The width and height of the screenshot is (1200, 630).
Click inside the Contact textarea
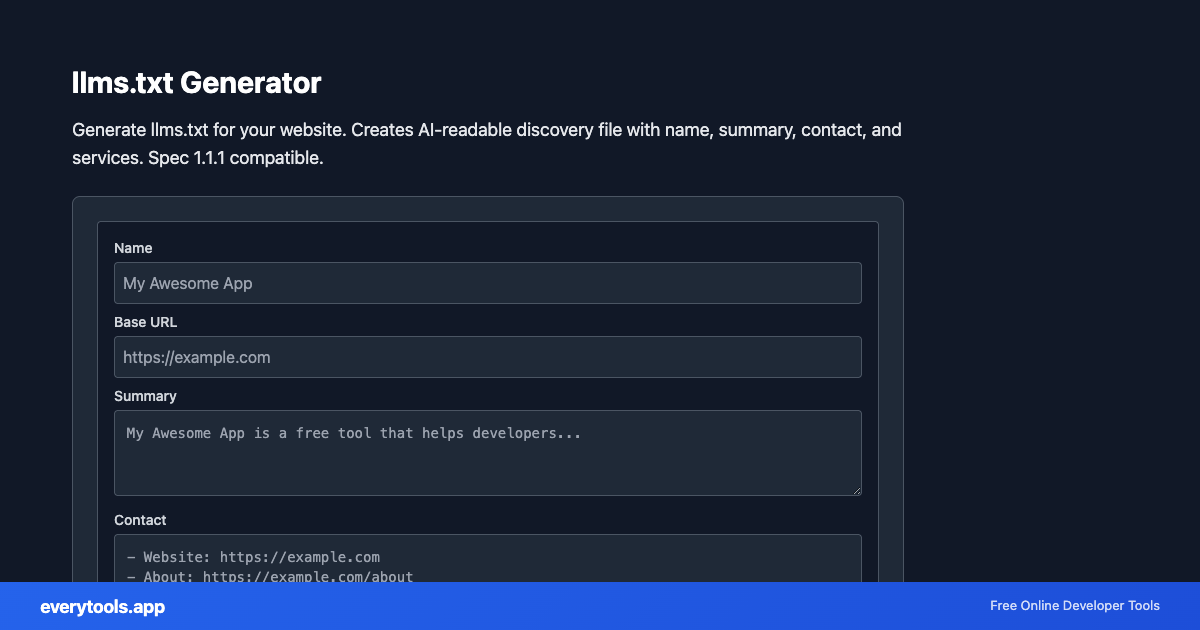click(x=487, y=555)
